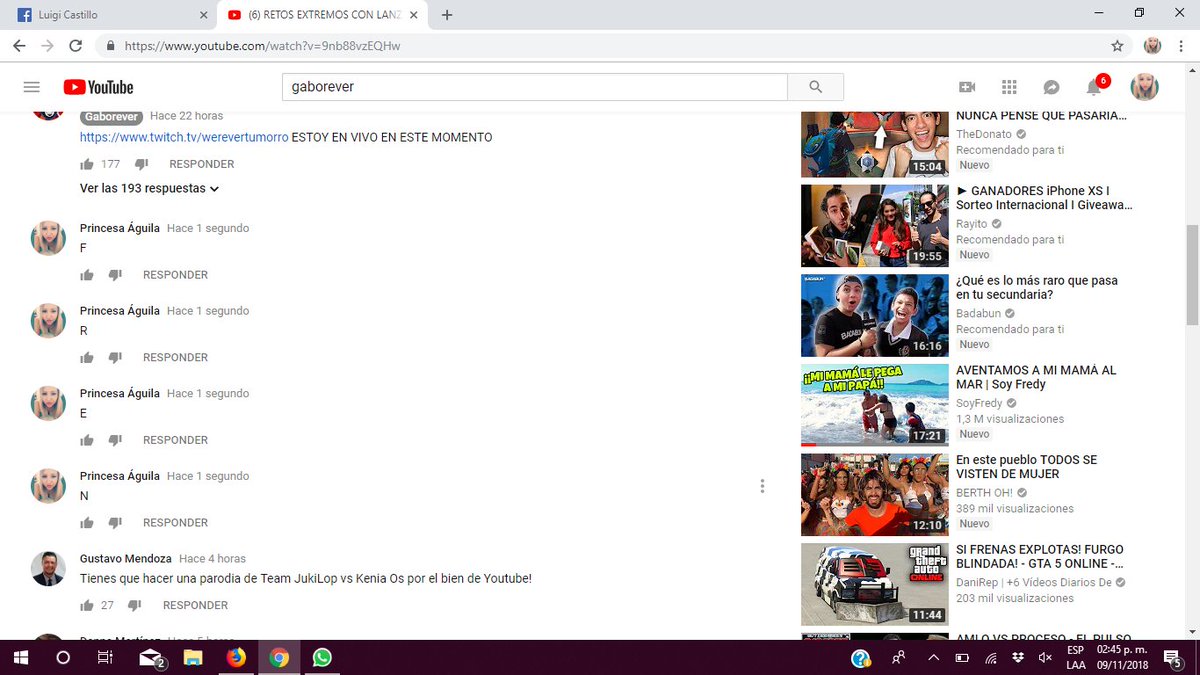Dislike the comment 'E' by Princesa Águila
This screenshot has width=1200, height=675.
[x=115, y=440]
